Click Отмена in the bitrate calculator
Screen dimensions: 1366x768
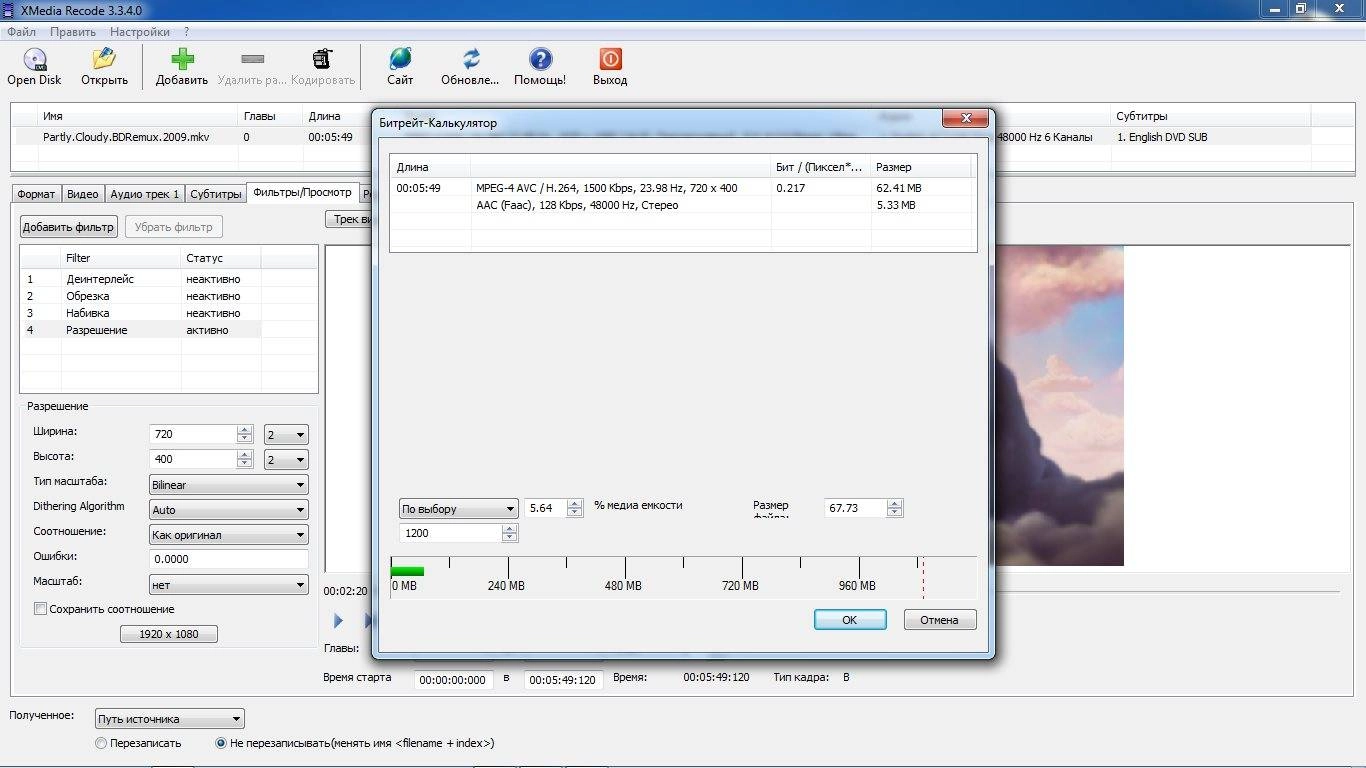coord(940,620)
